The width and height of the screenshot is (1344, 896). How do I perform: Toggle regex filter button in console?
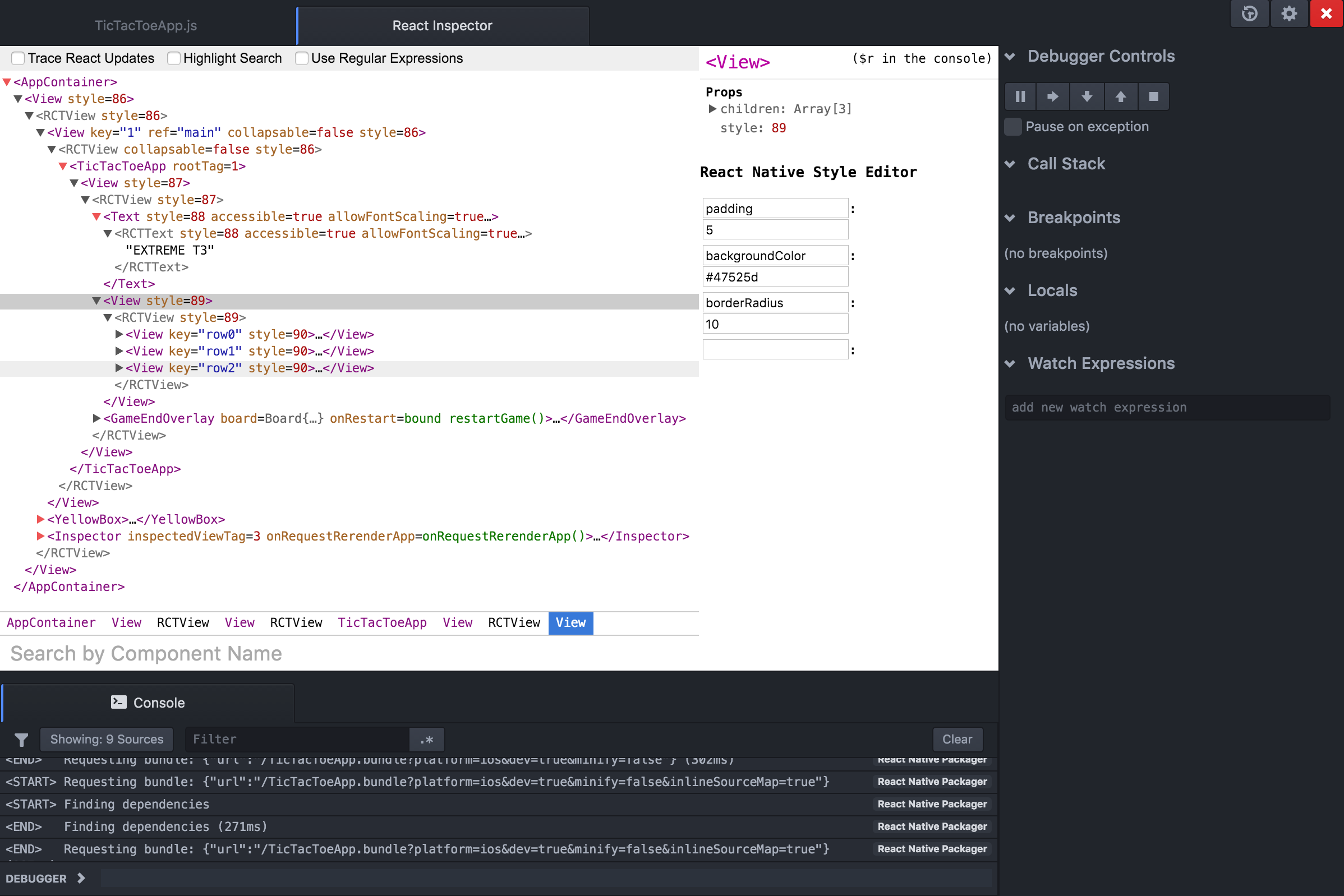(x=426, y=740)
